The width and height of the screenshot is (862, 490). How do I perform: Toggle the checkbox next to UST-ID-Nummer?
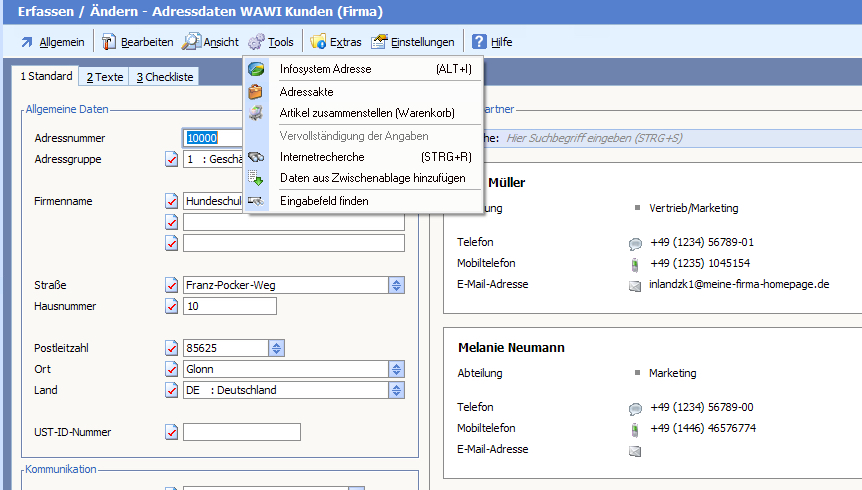click(x=171, y=433)
